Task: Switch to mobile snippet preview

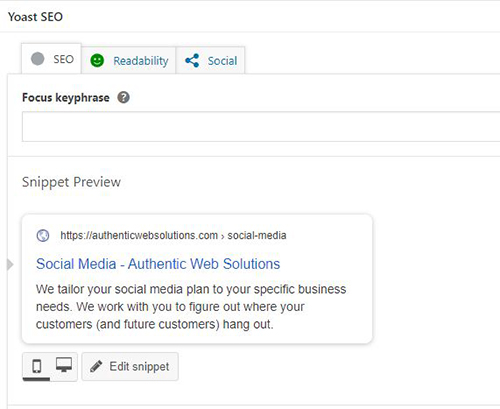Action: coord(37,366)
